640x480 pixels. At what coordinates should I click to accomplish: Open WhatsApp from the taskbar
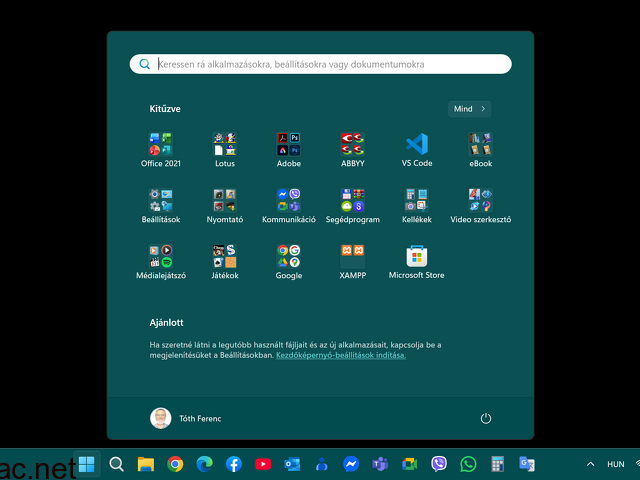pyautogui.click(x=468, y=464)
